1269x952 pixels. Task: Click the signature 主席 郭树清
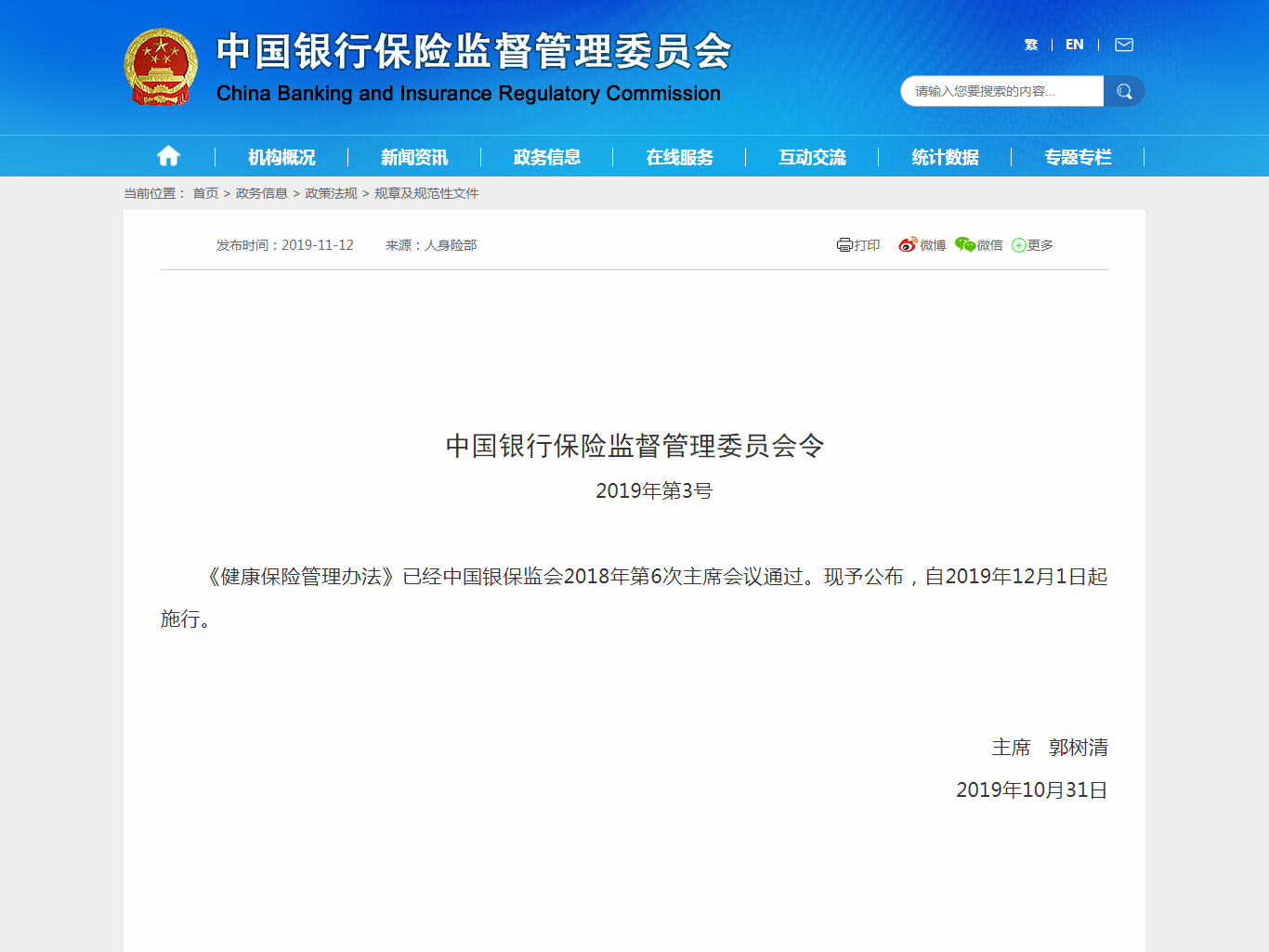1050,748
